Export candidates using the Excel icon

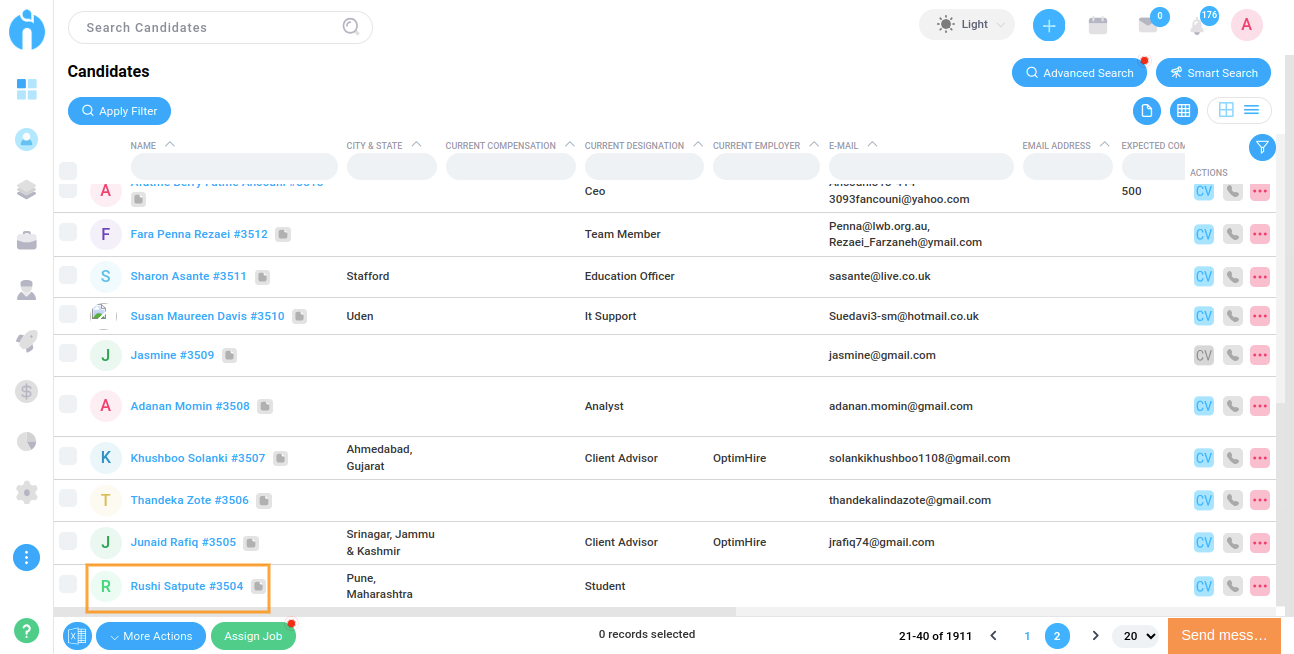pos(78,636)
